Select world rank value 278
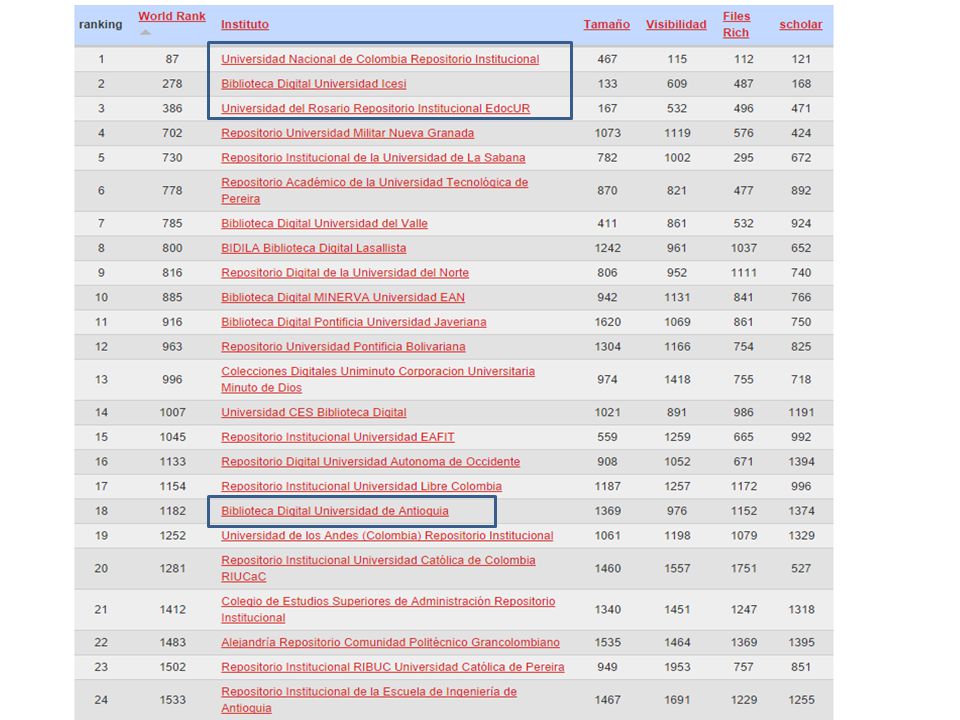 172,84
